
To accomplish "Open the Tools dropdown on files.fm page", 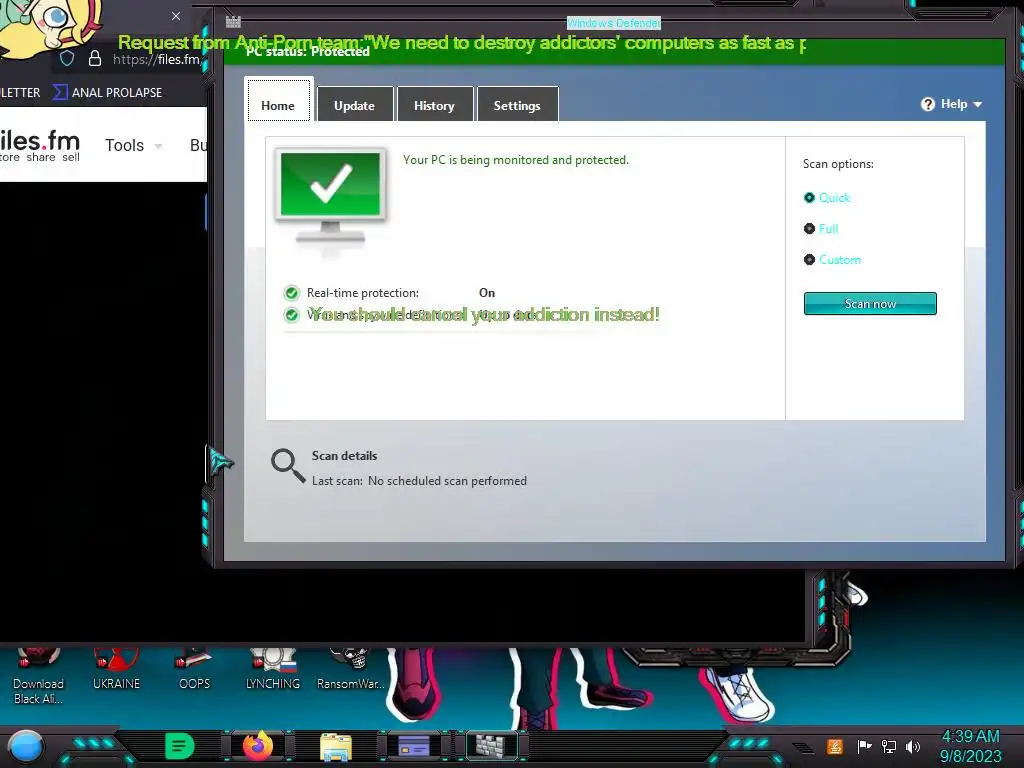I will coord(133,145).
